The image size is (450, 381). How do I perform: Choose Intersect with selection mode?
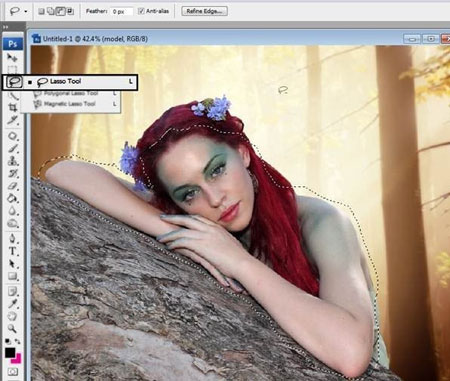[70, 11]
